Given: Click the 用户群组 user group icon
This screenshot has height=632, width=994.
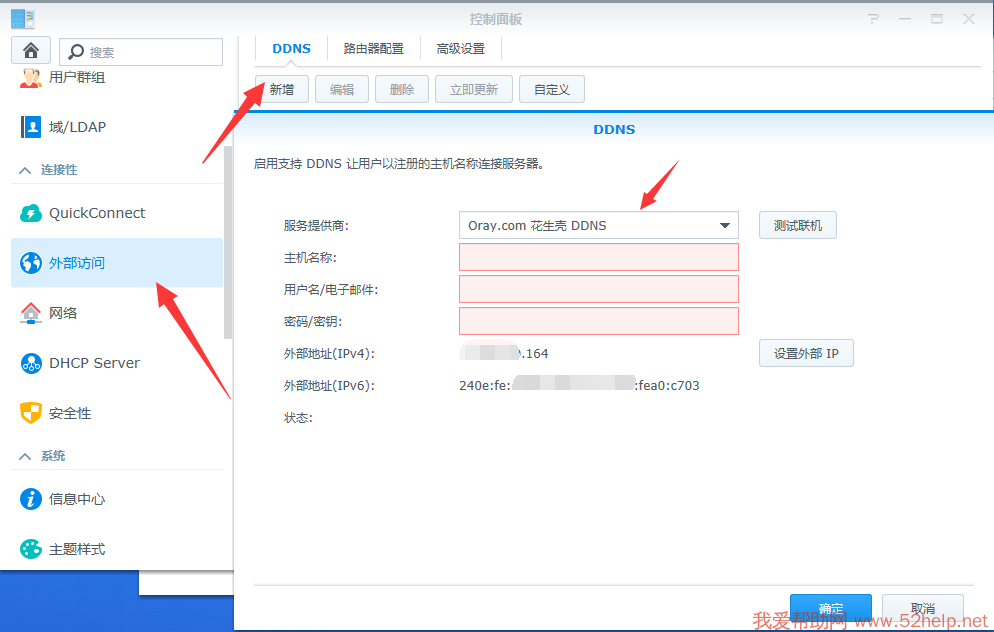Looking at the screenshot, I should pos(31,77).
